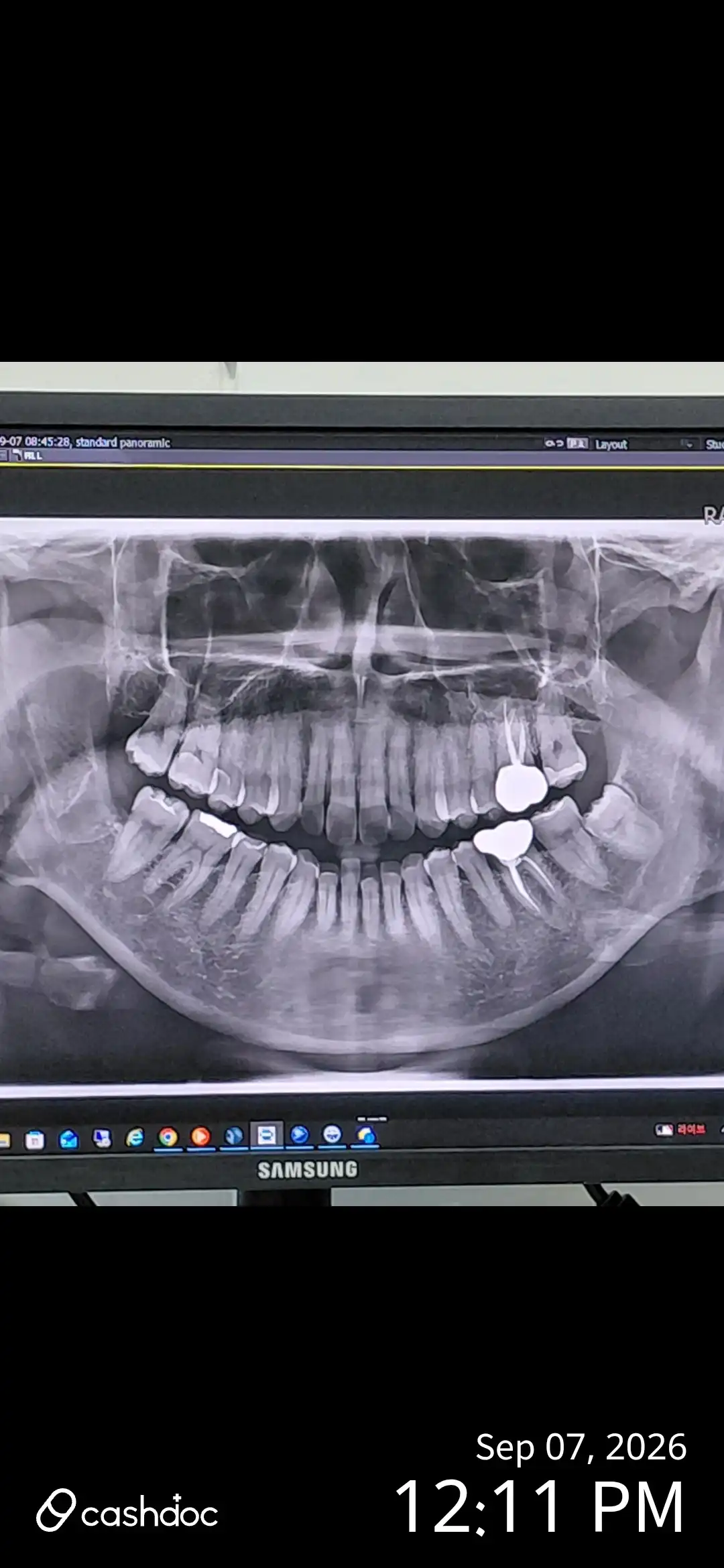Click the Layout label in the toolbar

[x=611, y=444]
